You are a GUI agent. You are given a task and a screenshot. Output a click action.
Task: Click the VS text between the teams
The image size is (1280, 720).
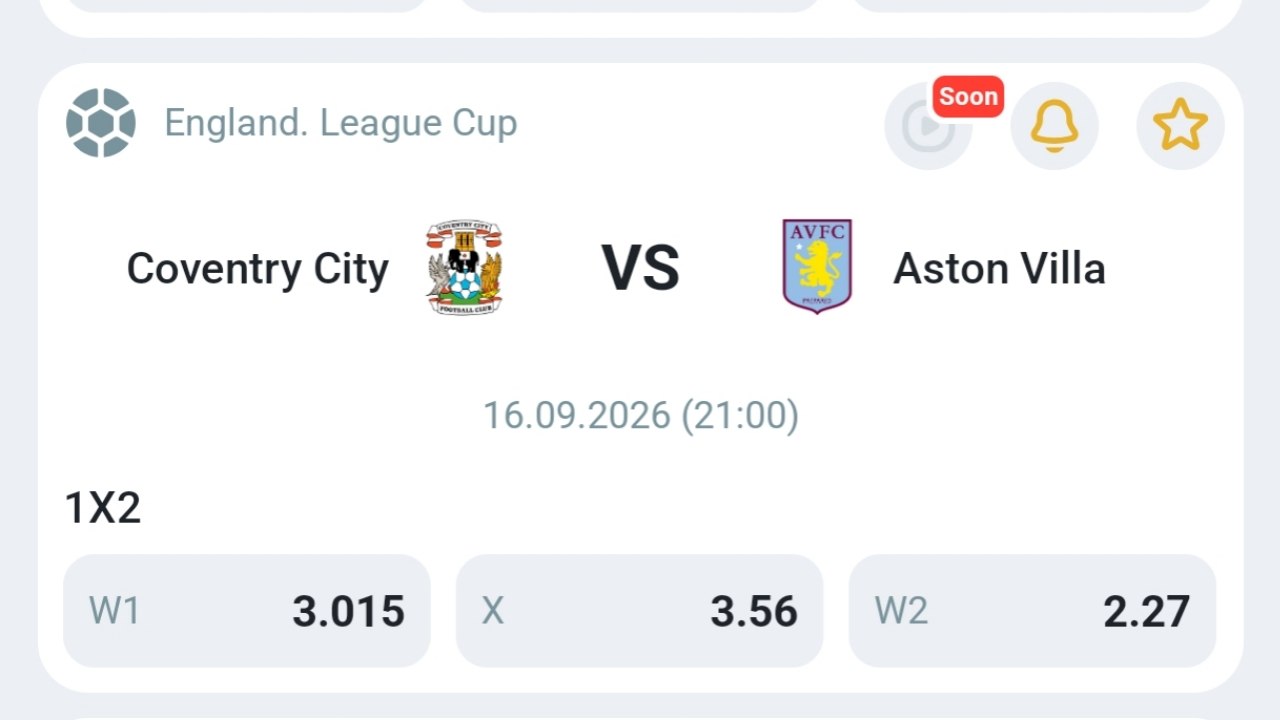coord(641,268)
